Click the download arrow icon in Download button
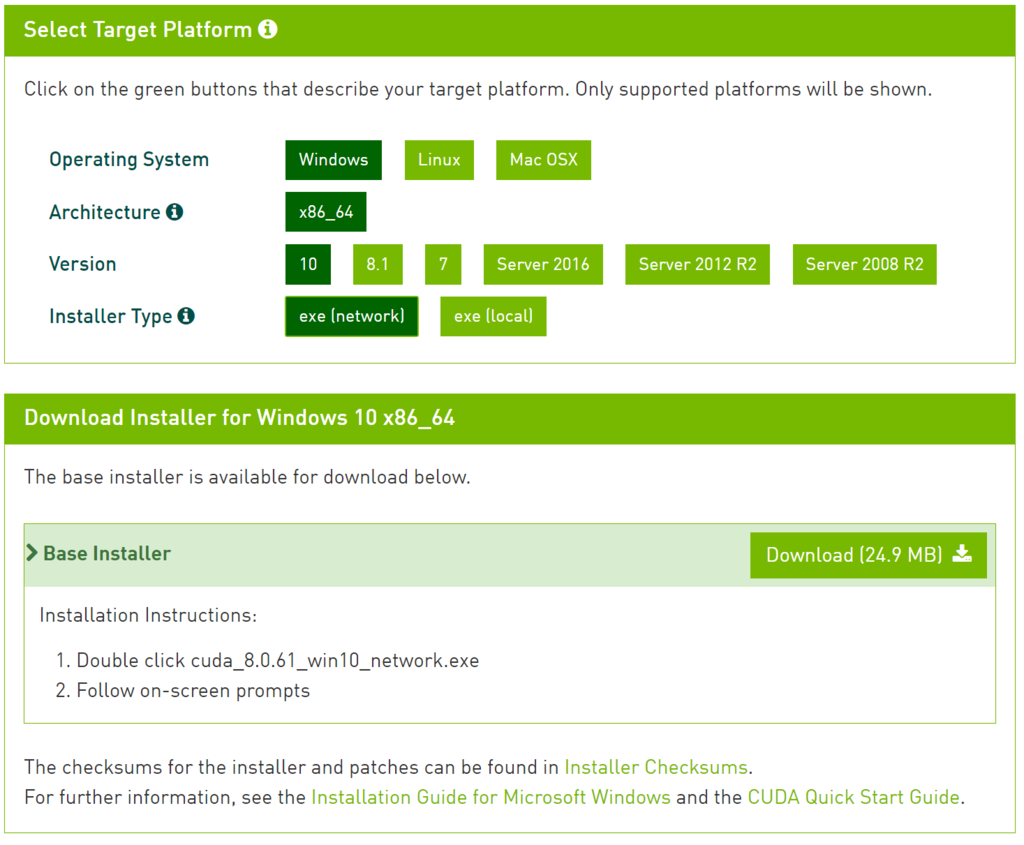 pos(962,554)
